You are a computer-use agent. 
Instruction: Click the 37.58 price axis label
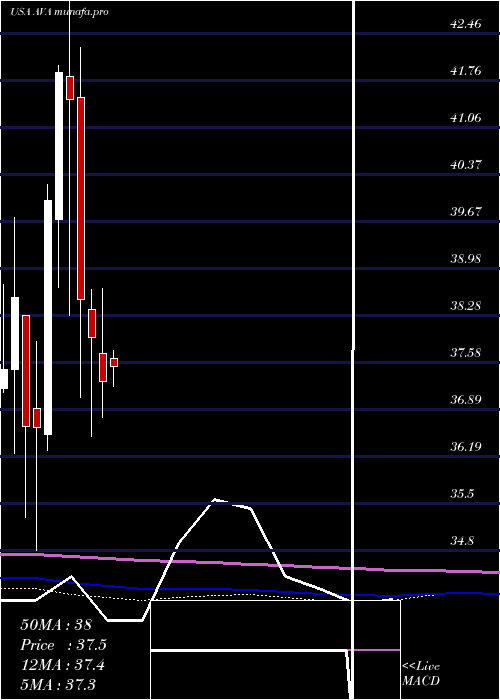pos(466,353)
